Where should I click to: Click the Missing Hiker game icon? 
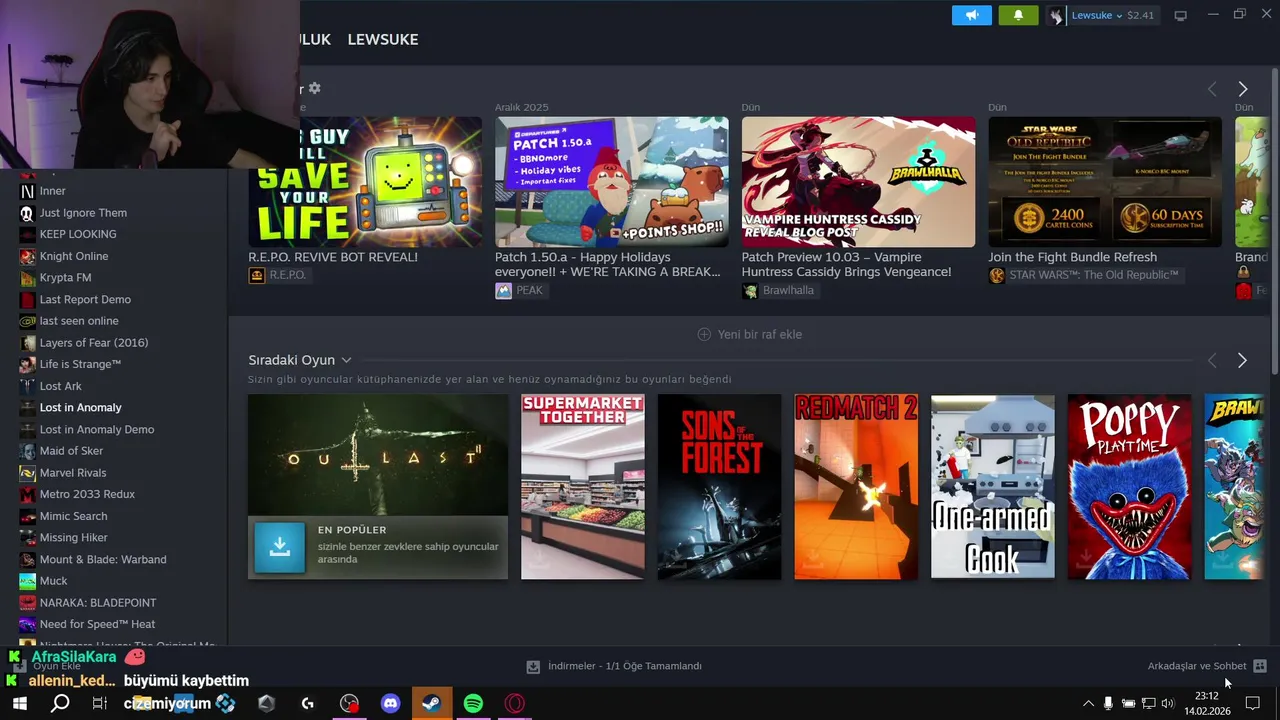tap(27, 538)
